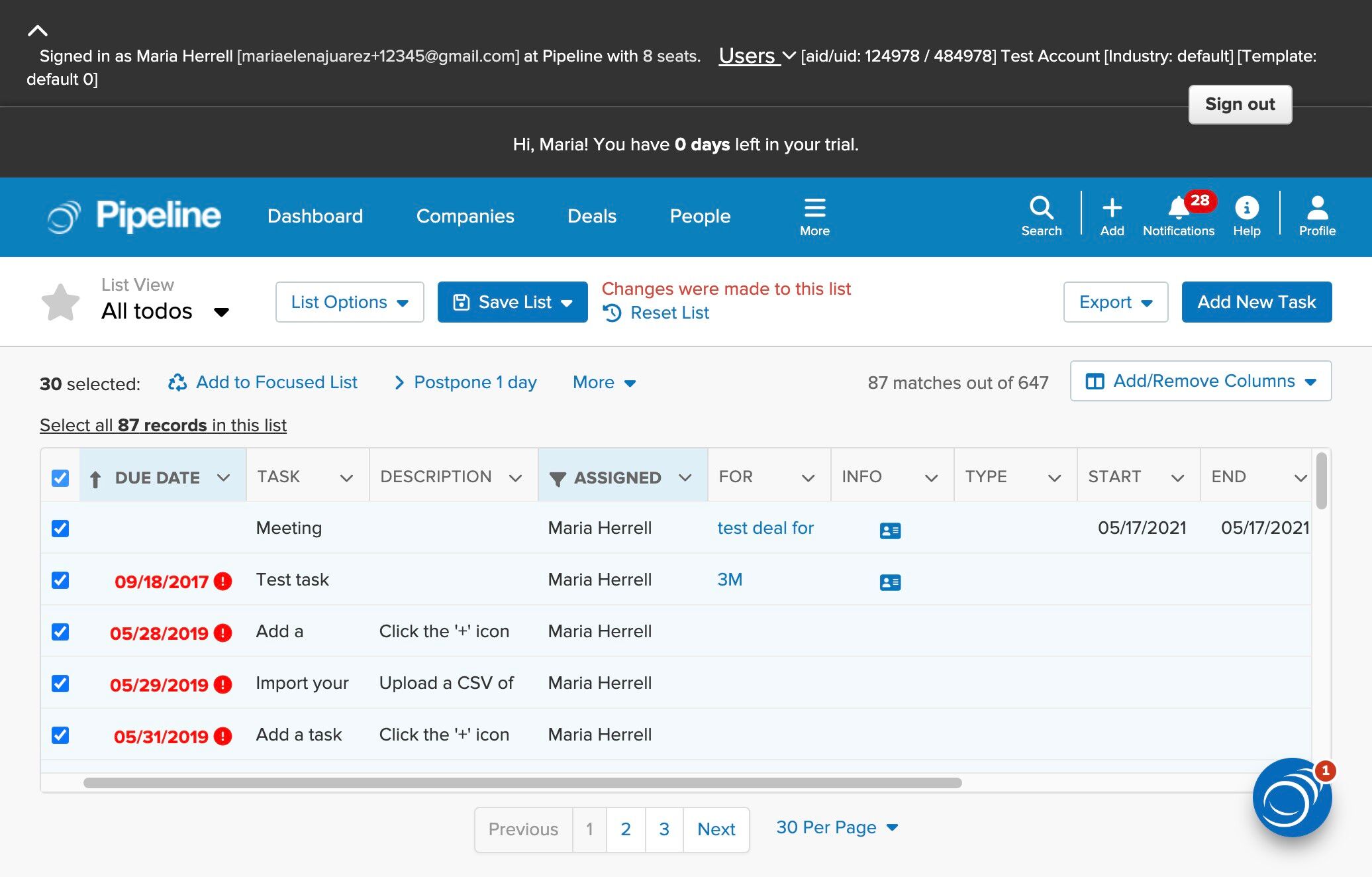Click the hamburger More menu icon

point(814,209)
